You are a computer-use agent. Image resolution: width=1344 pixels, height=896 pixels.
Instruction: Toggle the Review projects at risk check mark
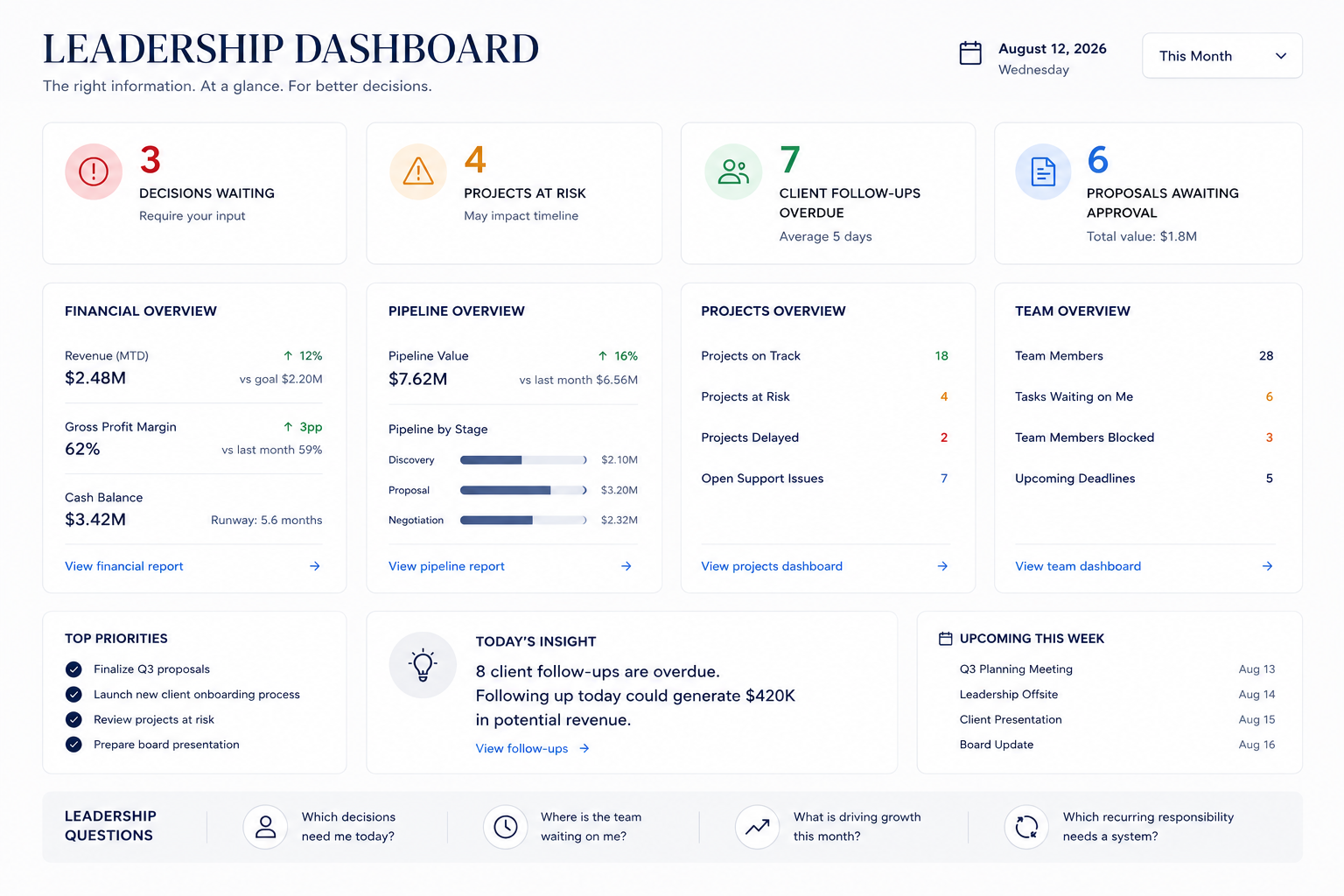coord(73,719)
